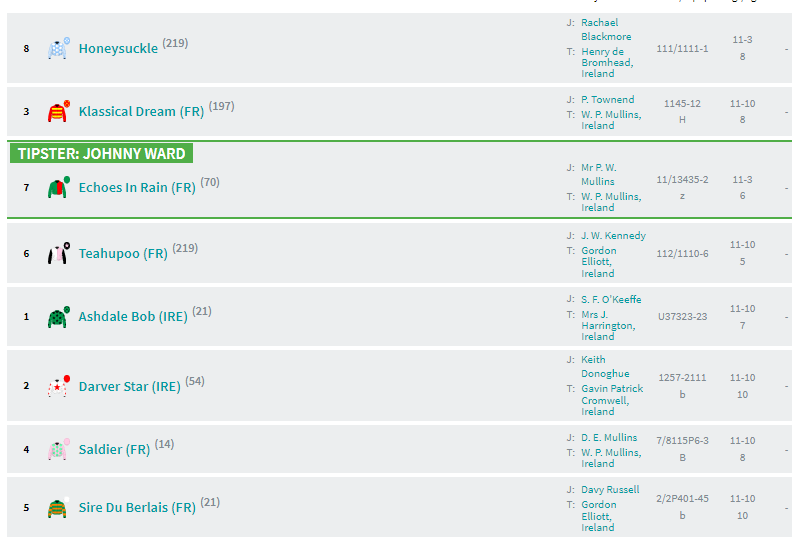Click Honeysuckle's light blue jockey silks icon

[59, 48]
